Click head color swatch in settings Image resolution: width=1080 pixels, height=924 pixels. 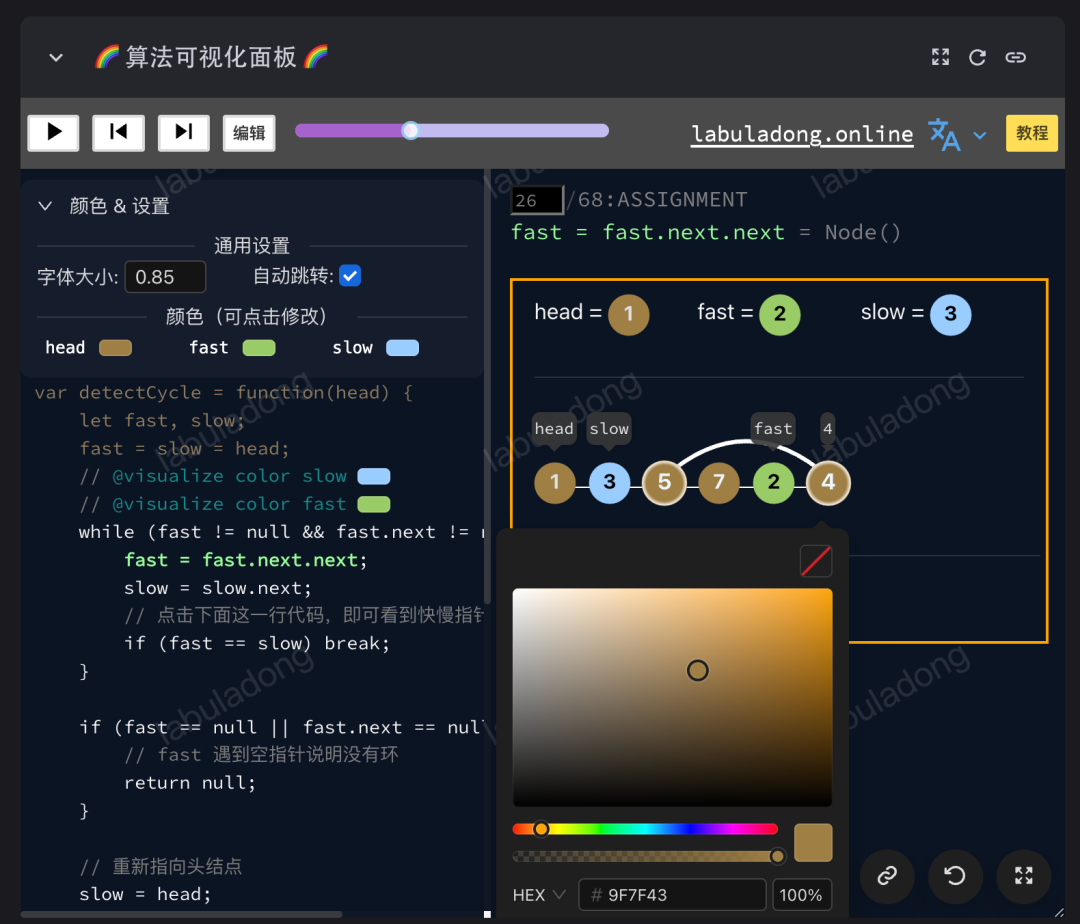coord(115,348)
